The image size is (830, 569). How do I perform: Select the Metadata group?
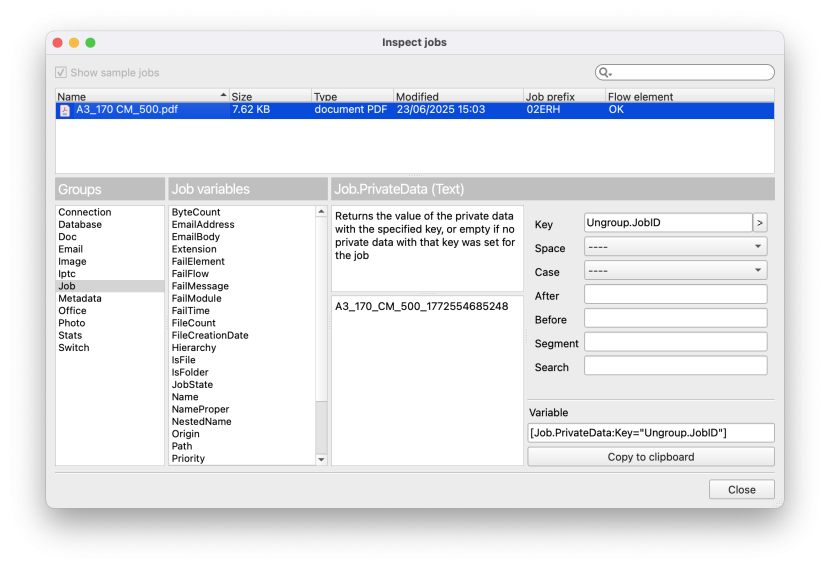click(80, 298)
